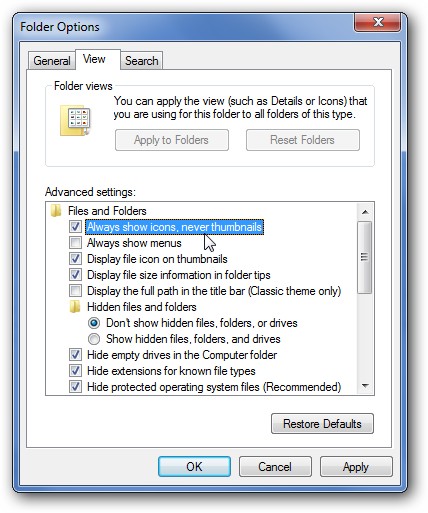Click the Always show menus label text
This screenshot has height=513, width=428.
pos(134,243)
